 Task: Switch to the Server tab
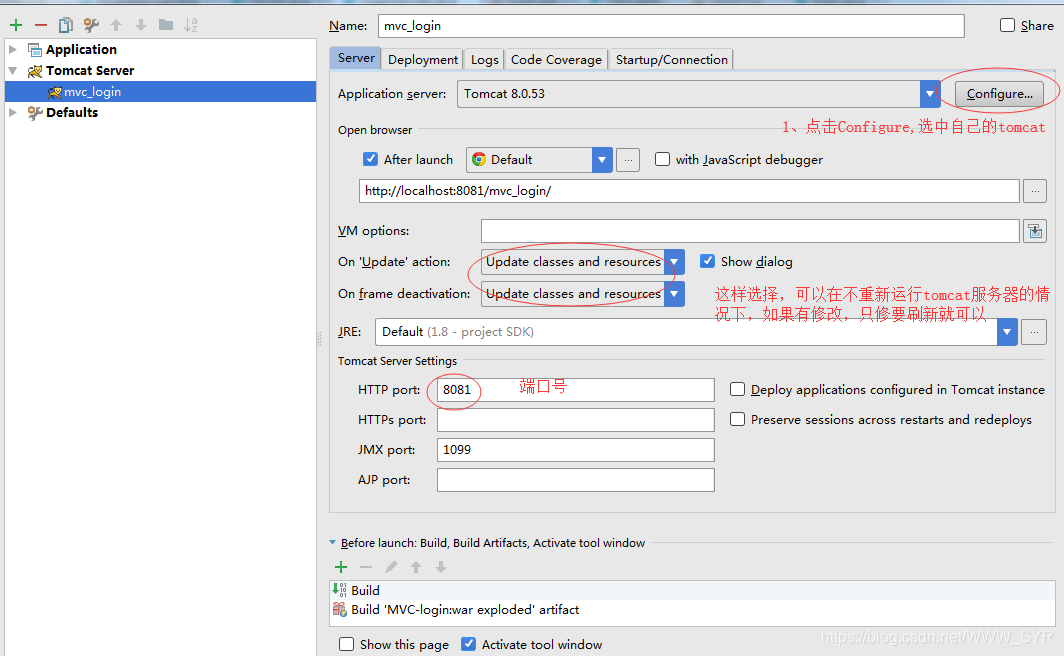(356, 58)
